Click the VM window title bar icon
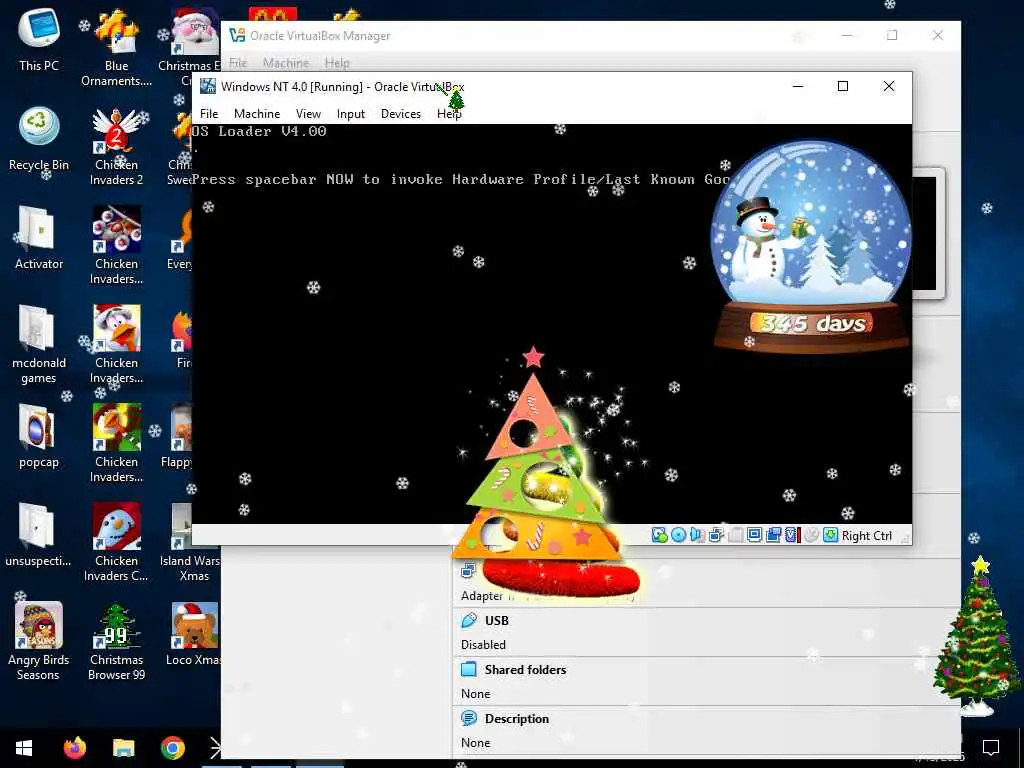Image resolution: width=1024 pixels, height=768 pixels. pos(208,86)
